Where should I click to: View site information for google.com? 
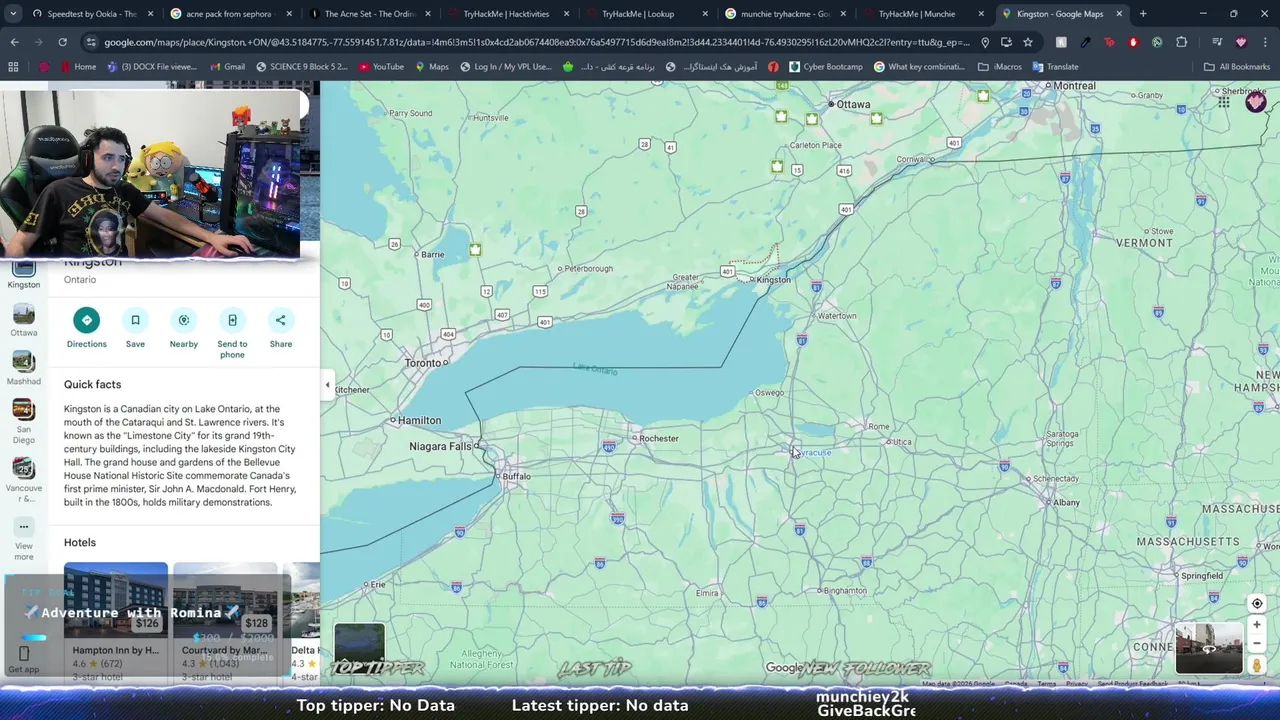(91, 42)
